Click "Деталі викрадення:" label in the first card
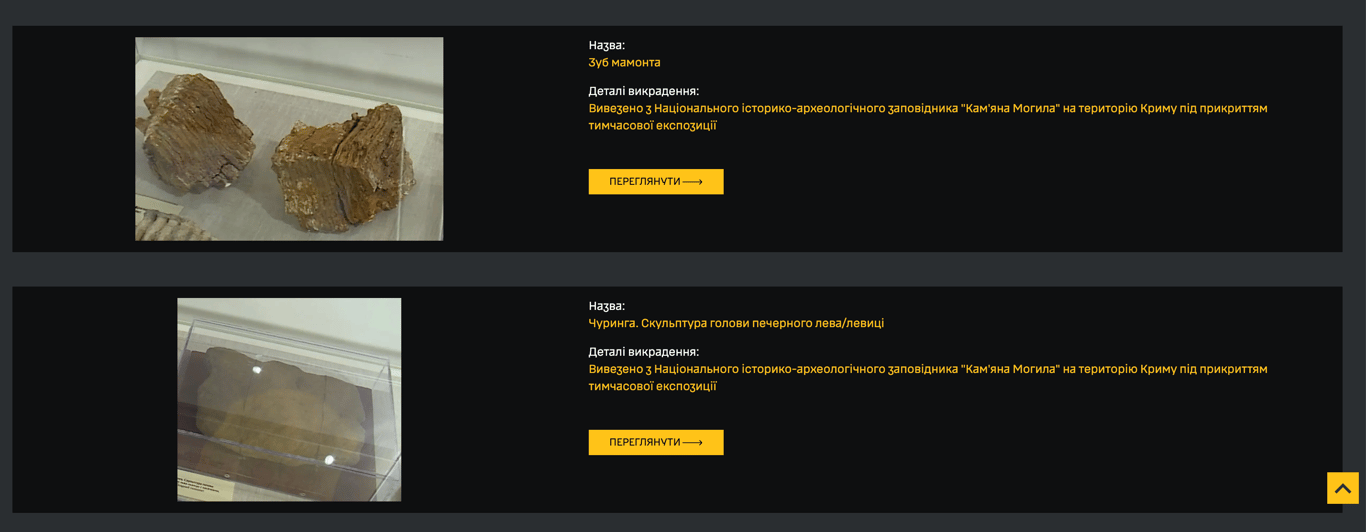Image resolution: width=1366 pixels, height=532 pixels. pos(643,92)
